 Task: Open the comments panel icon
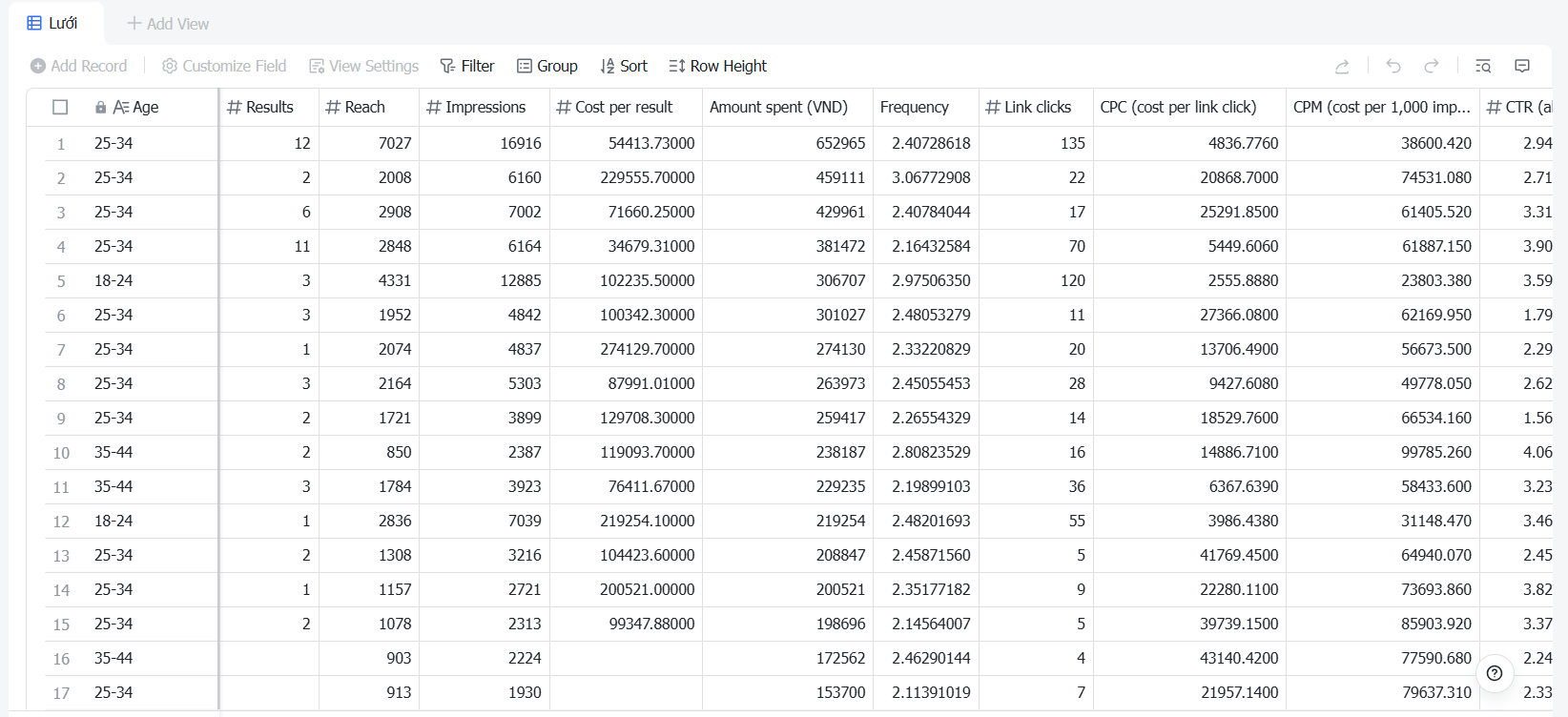(1522, 66)
